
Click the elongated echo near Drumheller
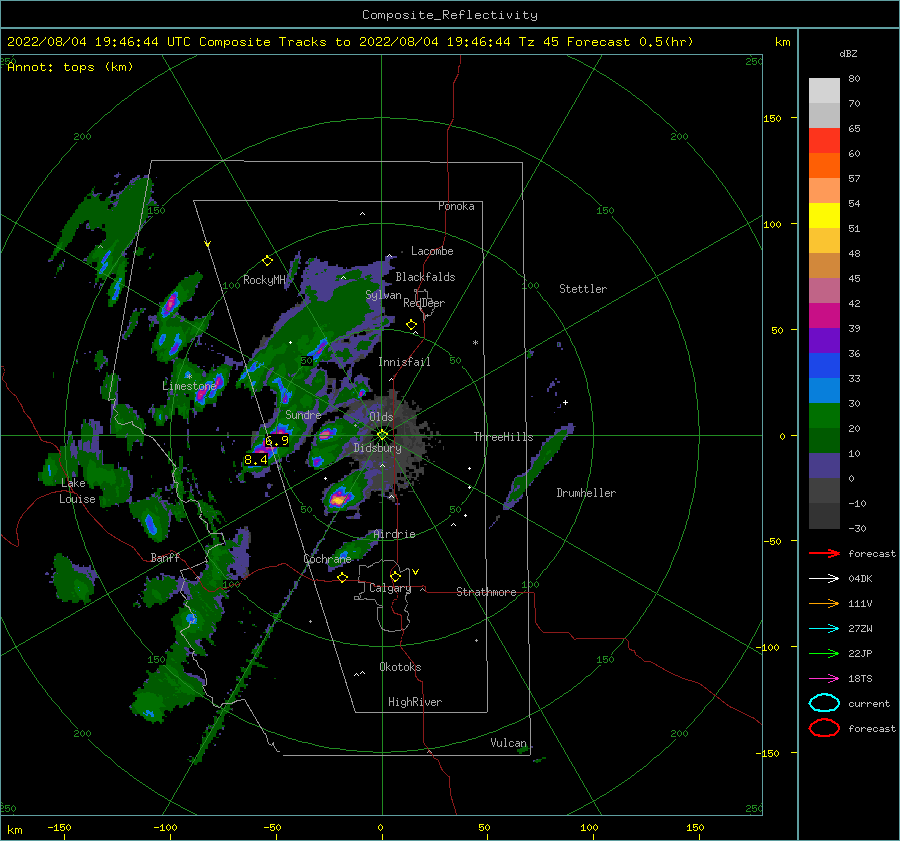538,465
